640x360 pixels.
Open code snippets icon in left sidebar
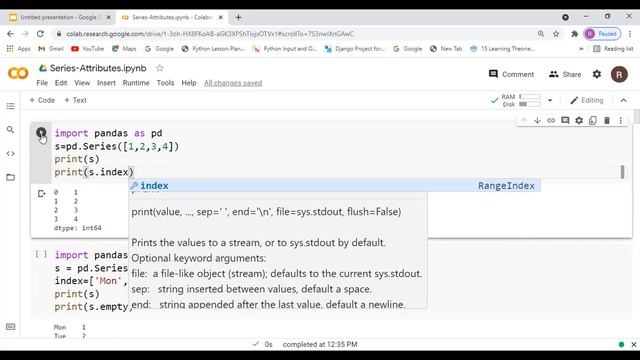click(11, 153)
